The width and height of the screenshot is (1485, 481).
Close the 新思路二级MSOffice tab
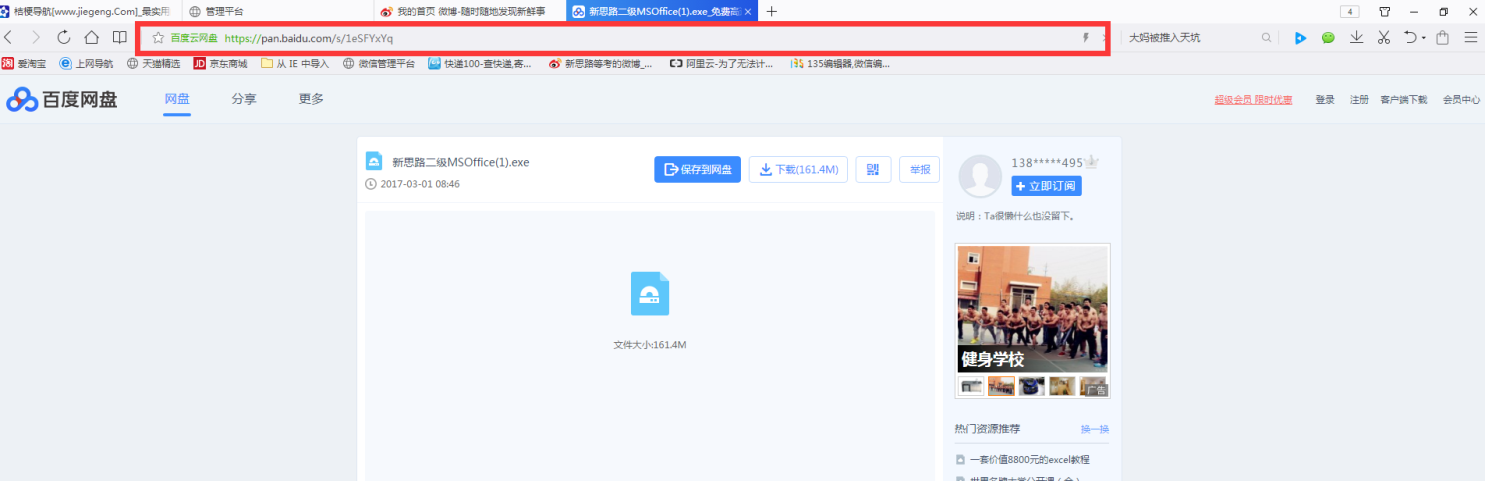tap(748, 11)
